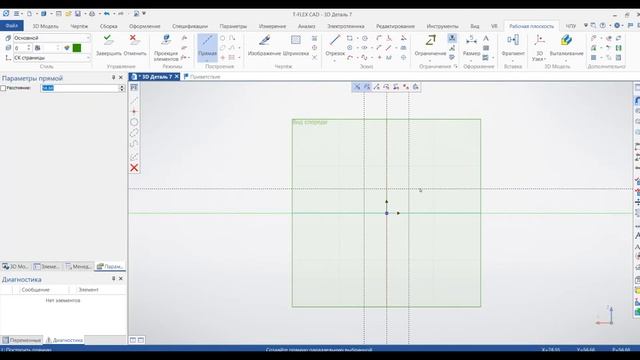The height and width of the screenshot is (360, 640).
Task: Expand the Выталкивание dropdown arrow
Action: pos(566,60)
